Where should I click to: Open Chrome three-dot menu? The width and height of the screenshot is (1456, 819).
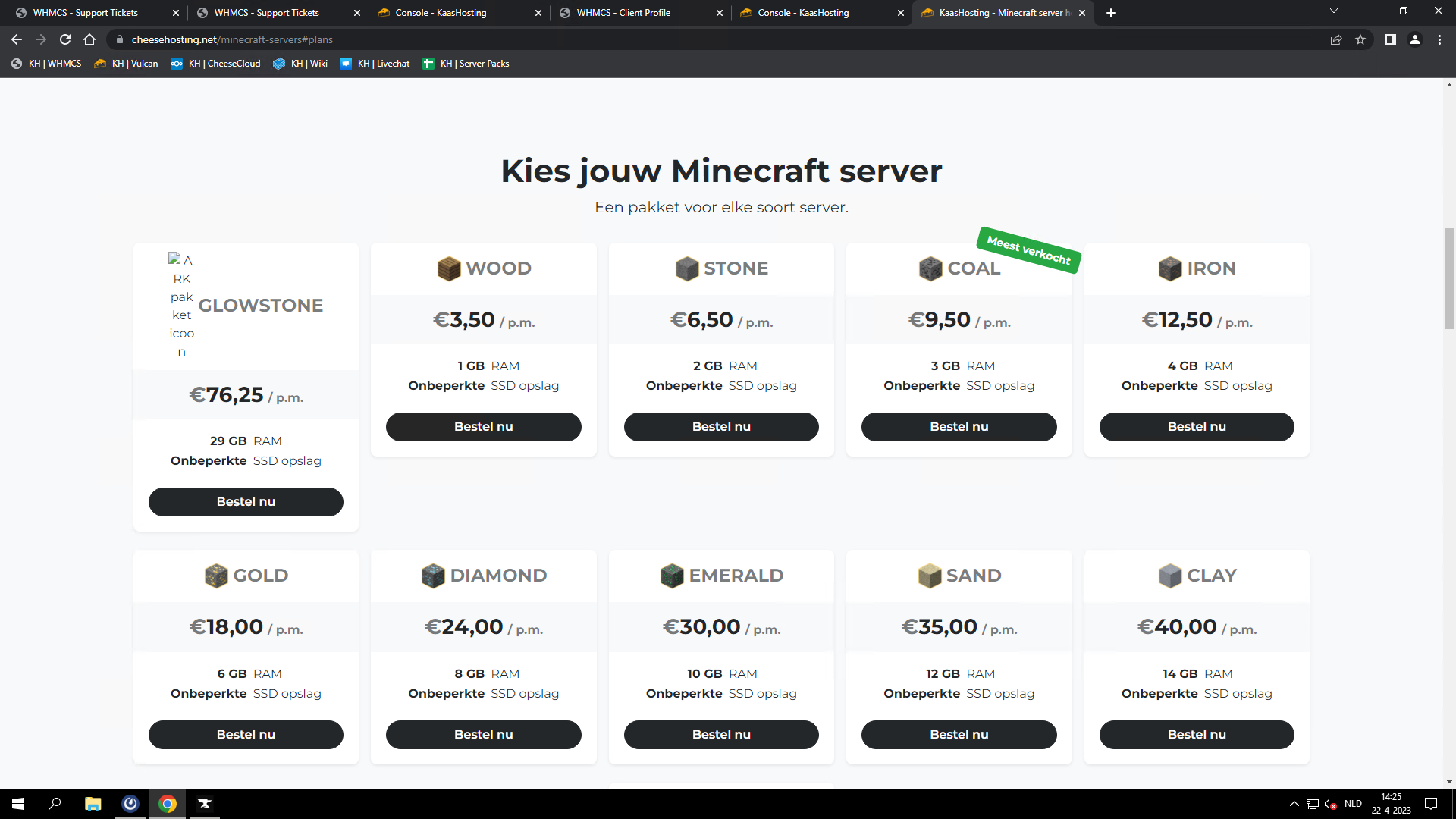[1439, 39]
